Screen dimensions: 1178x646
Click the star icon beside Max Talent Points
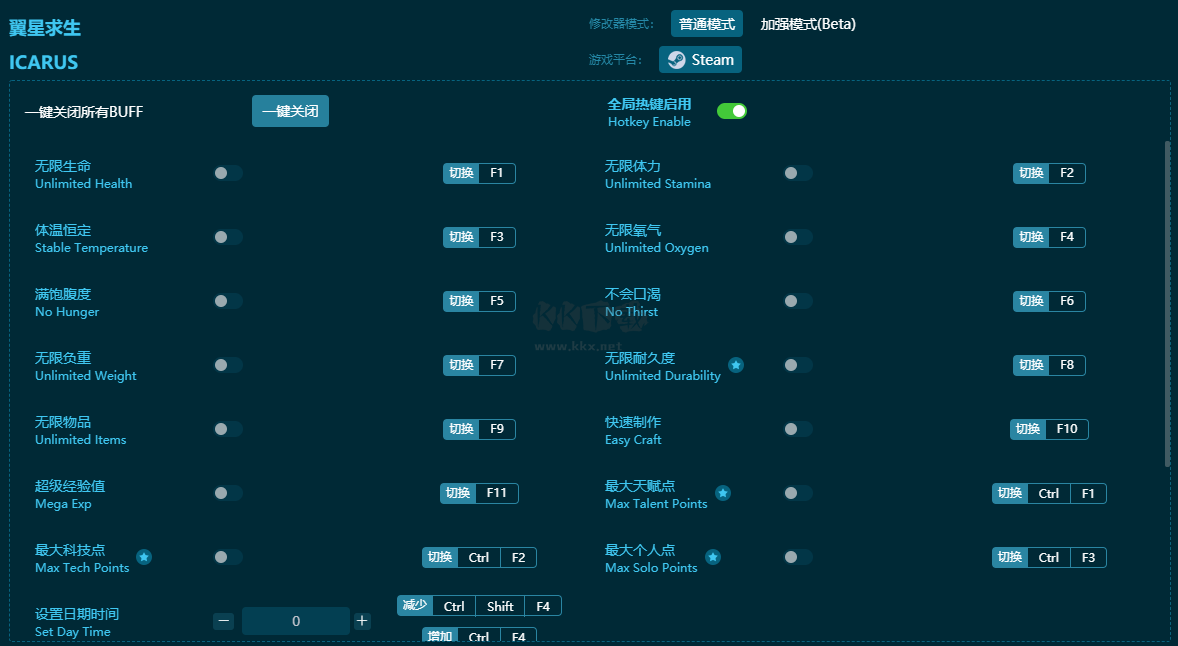coord(723,493)
